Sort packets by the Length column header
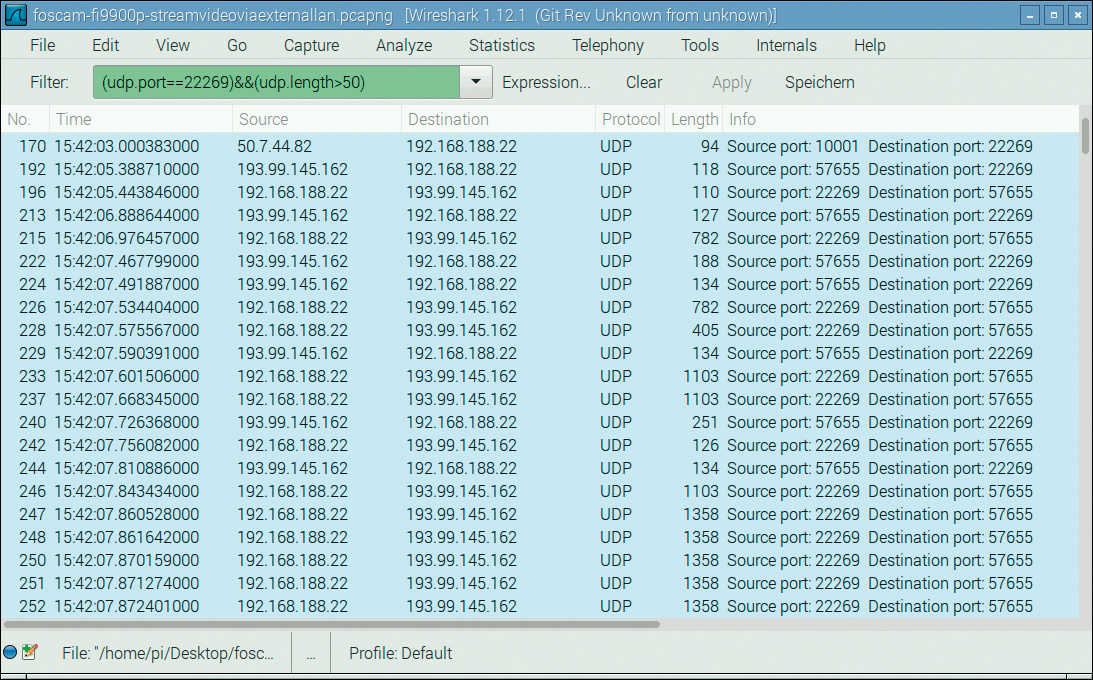Screen dimensions: 1093x680 tap(694, 119)
